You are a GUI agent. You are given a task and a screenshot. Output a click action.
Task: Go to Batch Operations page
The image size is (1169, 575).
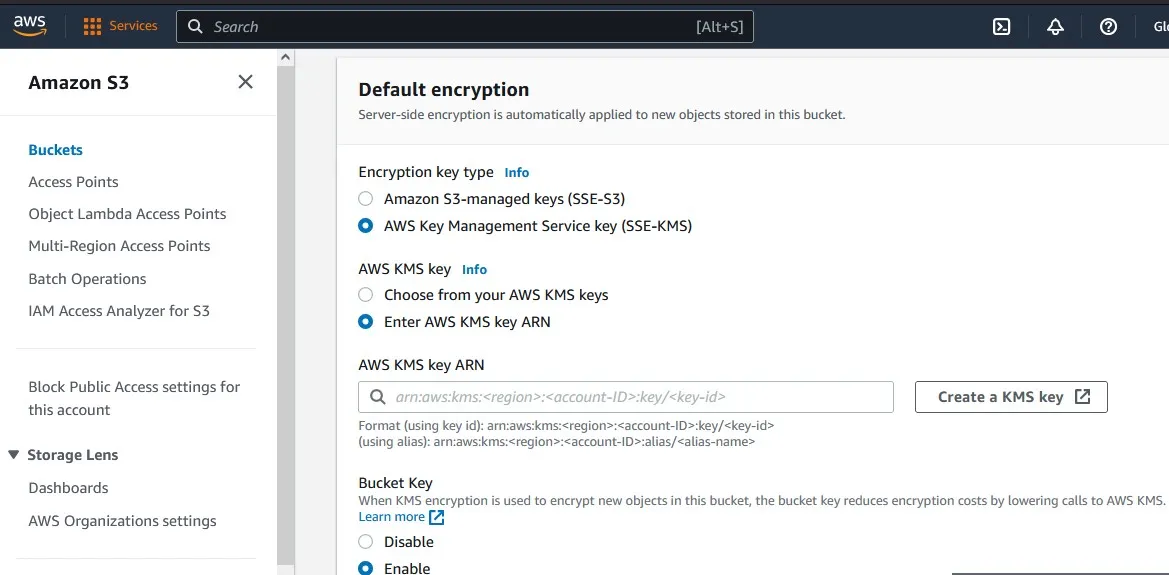pyautogui.click(x=87, y=279)
